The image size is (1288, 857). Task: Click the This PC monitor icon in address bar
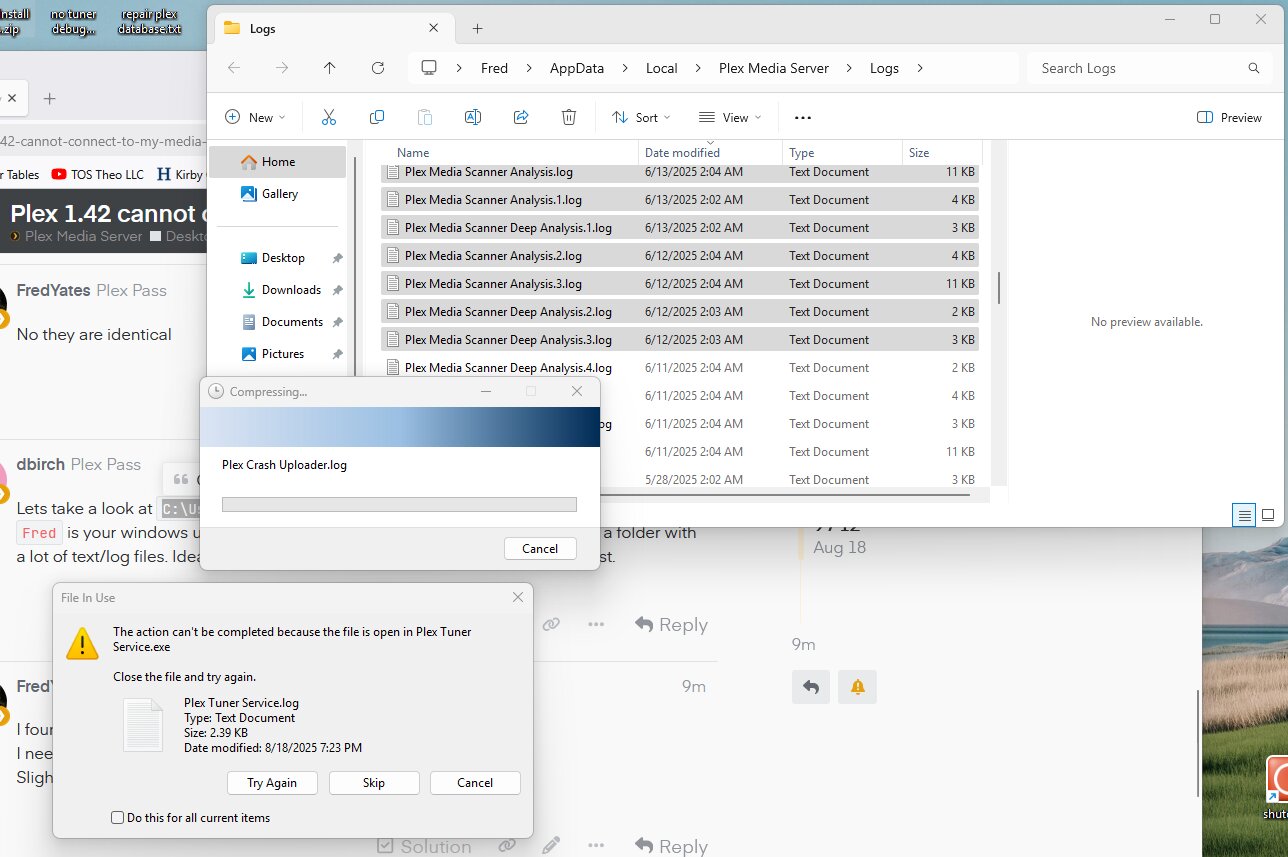(430, 68)
